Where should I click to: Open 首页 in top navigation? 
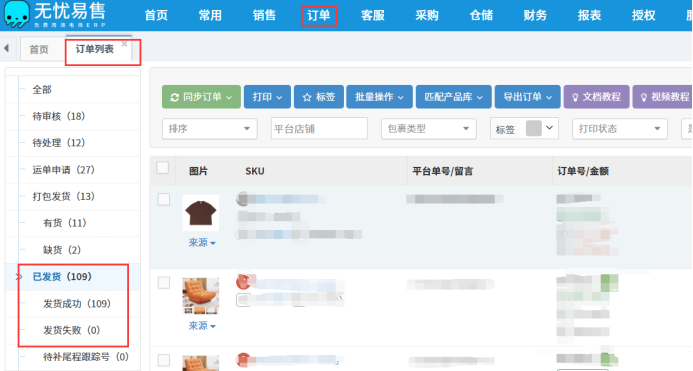tap(156, 15)
